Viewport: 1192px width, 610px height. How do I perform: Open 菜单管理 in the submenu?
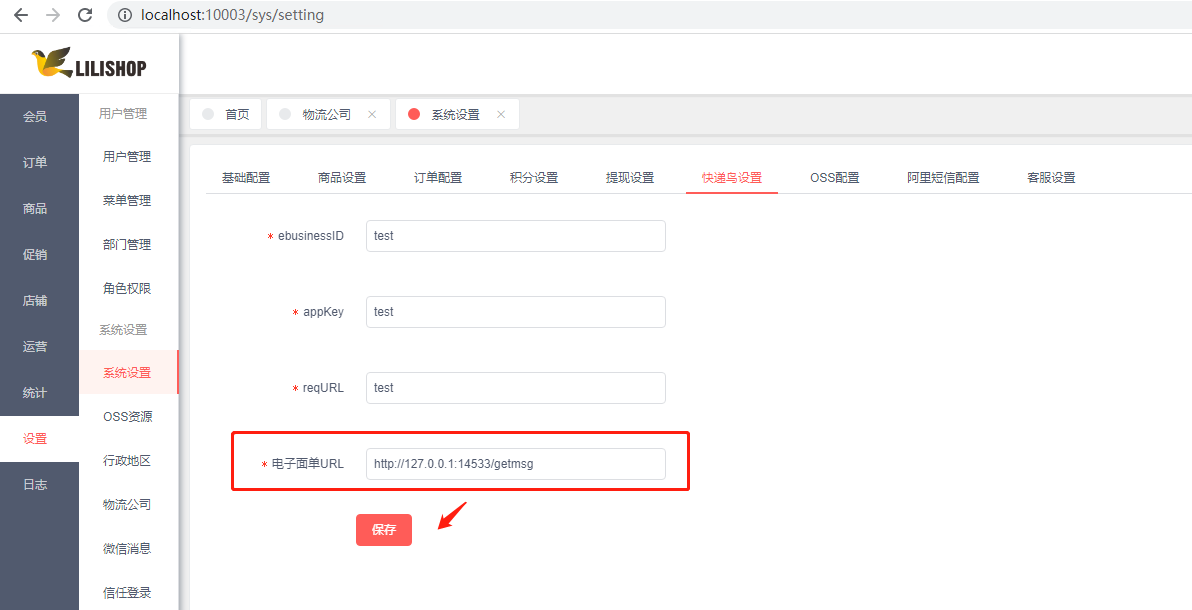(128, 201)
